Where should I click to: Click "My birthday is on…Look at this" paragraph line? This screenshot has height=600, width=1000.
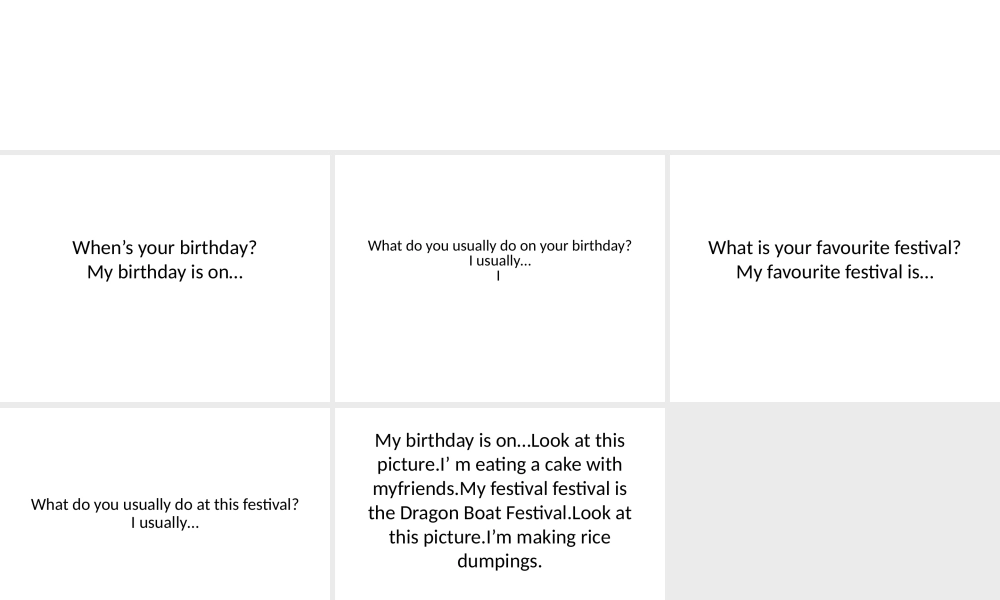coord(500,440)
